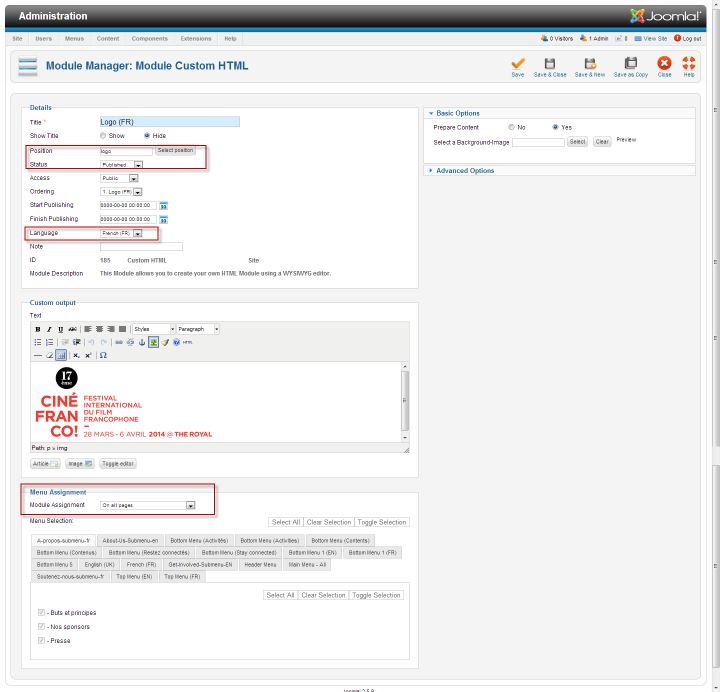The width and height of the screenshot is (720, 692).
Task: Click the Save checkmark icon
Action: click(518, 63)
